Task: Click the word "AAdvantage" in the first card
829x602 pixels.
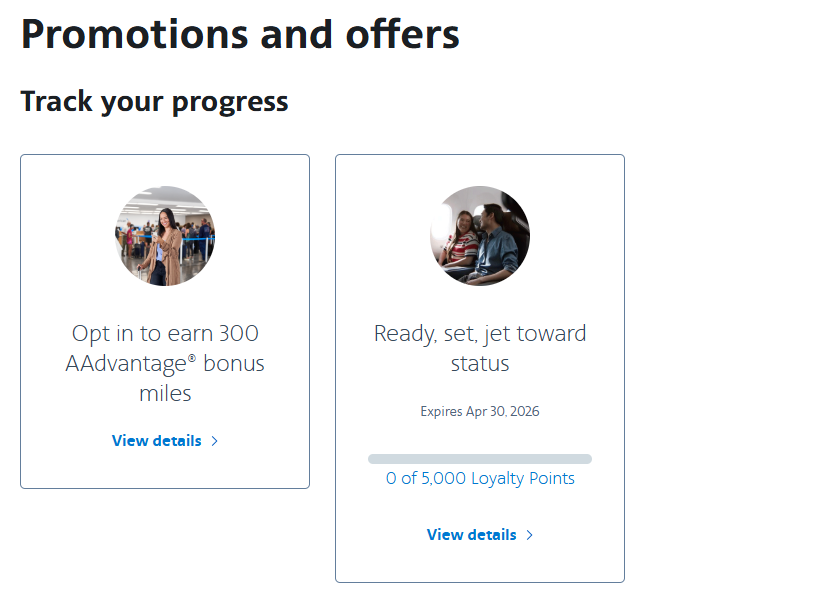Action: (x=124, y=364)
